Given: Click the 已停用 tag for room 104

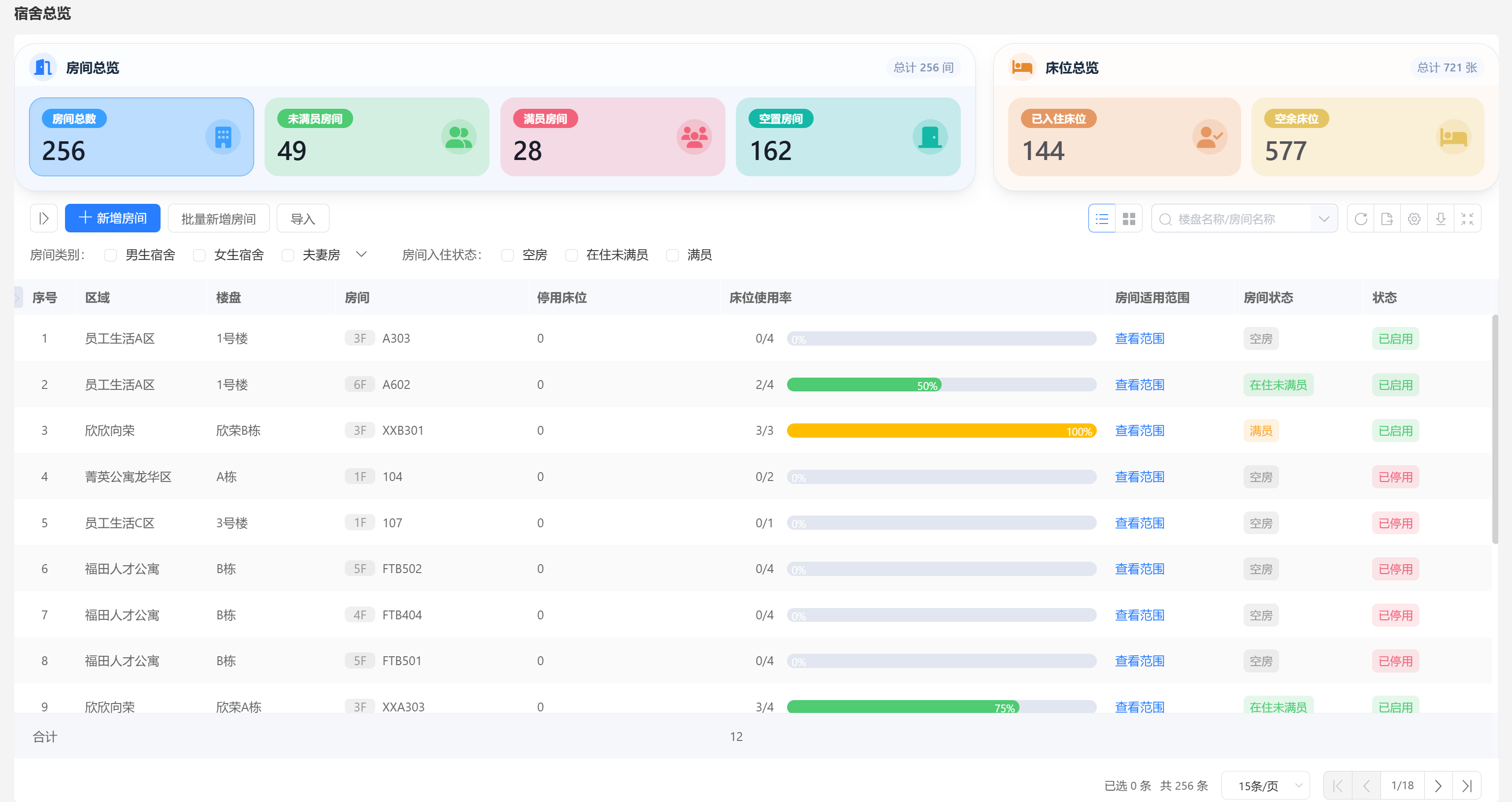Looking at the screenshot, I should point(1395,477).
